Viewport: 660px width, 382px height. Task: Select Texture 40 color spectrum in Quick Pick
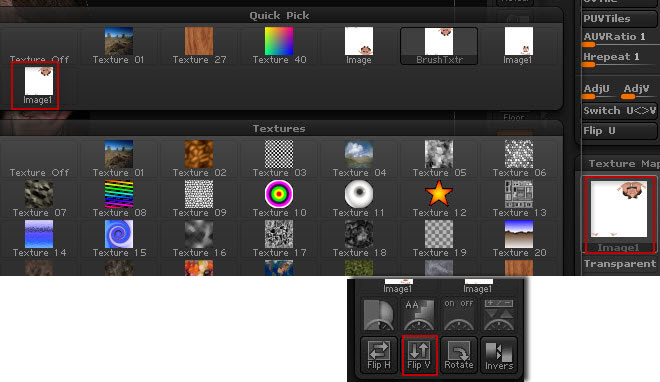click(279, 46)
